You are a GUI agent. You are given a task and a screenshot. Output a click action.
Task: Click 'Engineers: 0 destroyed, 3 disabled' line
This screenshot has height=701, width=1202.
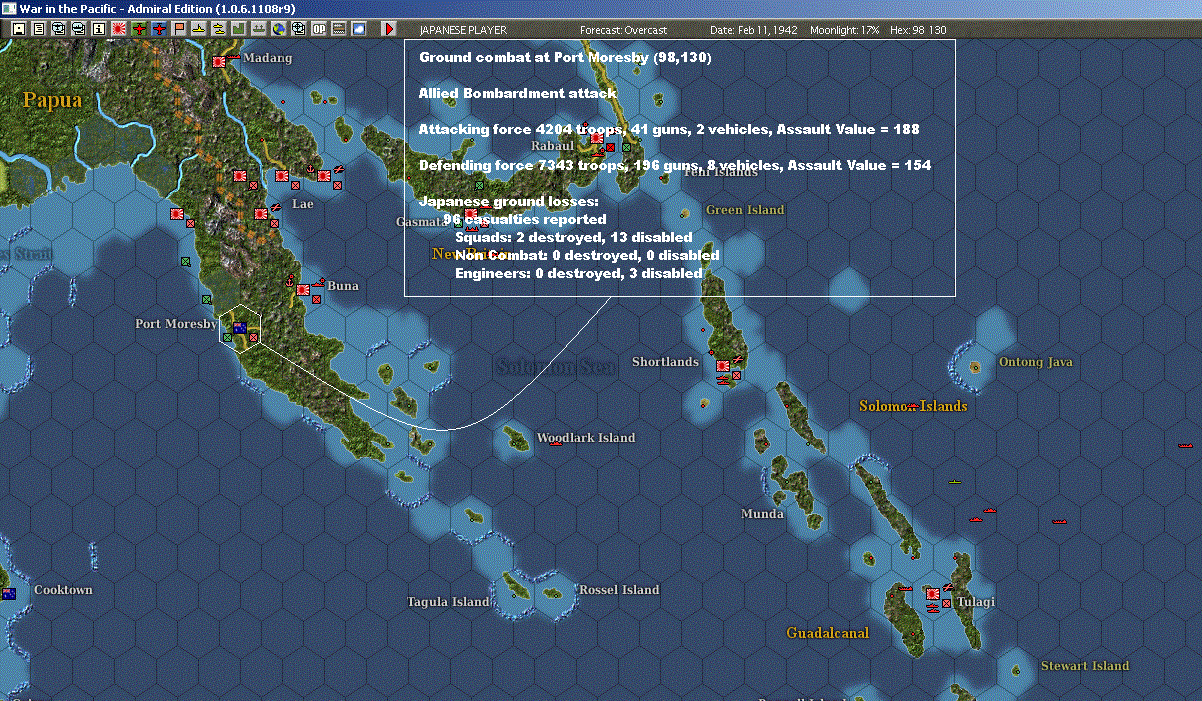[x=578, y=273]
